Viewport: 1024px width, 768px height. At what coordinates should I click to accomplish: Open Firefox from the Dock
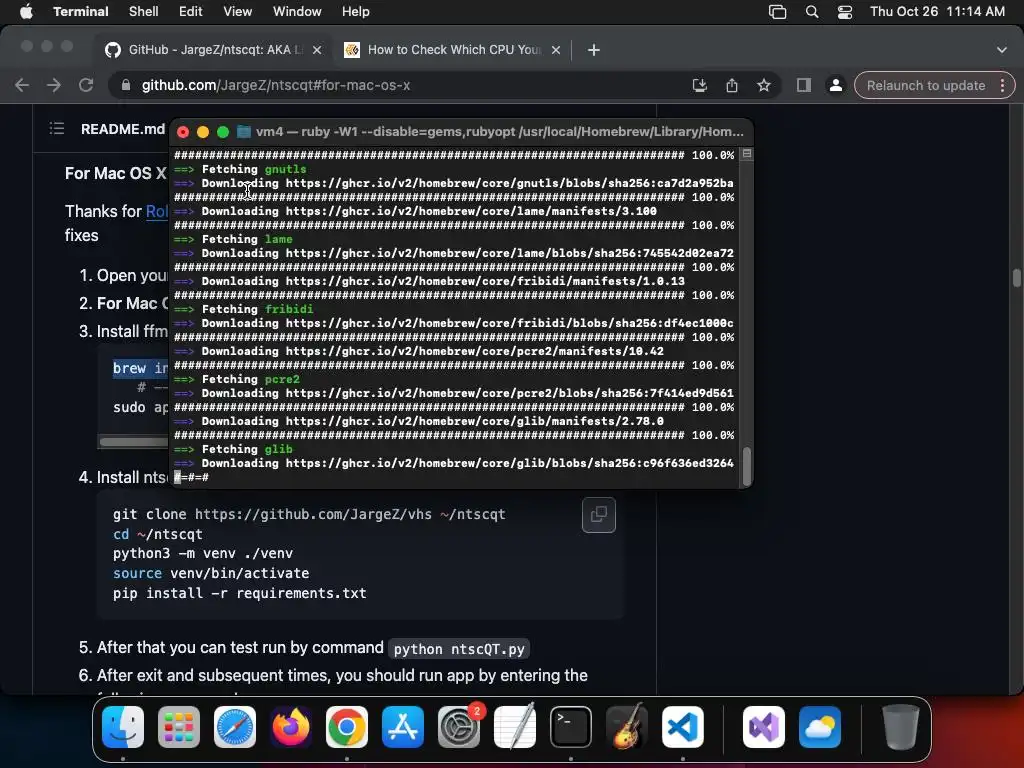tap(291, 727)
